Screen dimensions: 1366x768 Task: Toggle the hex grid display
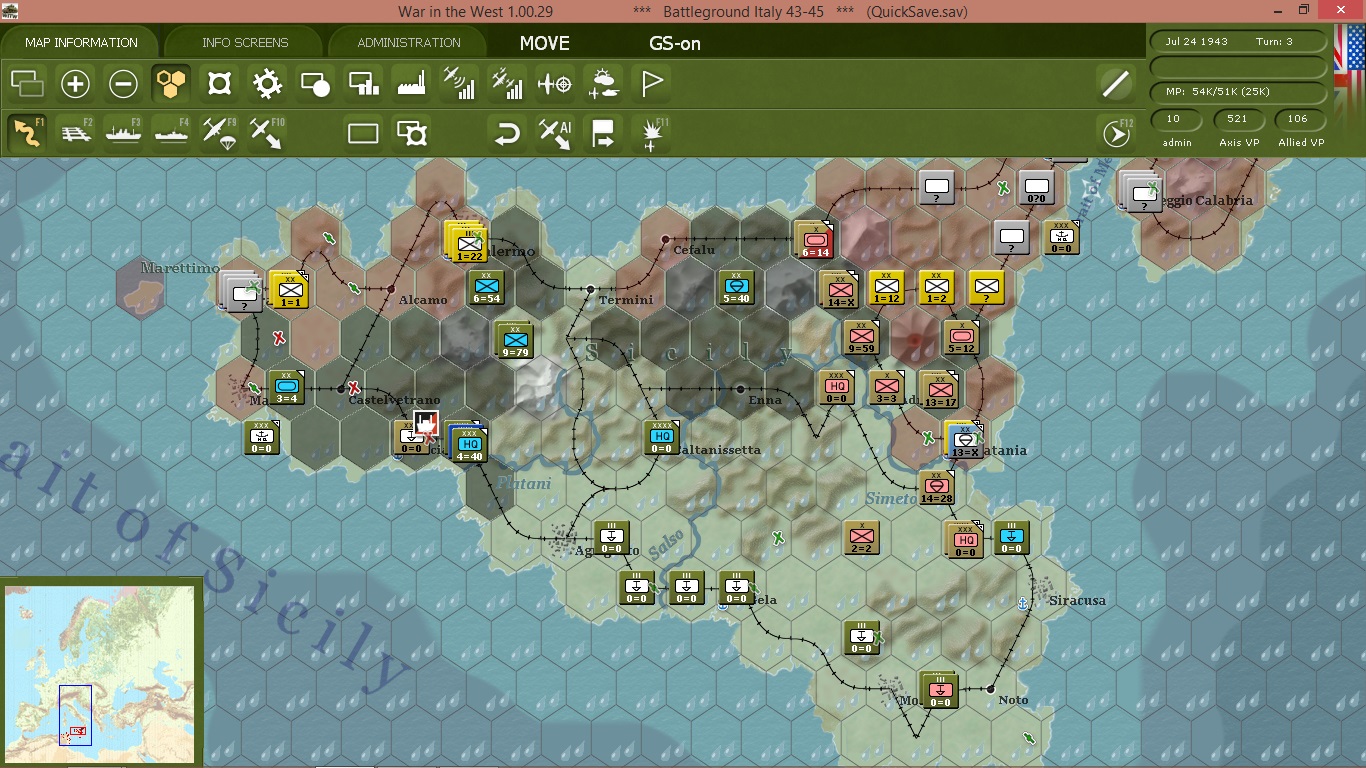pos(171,84)
